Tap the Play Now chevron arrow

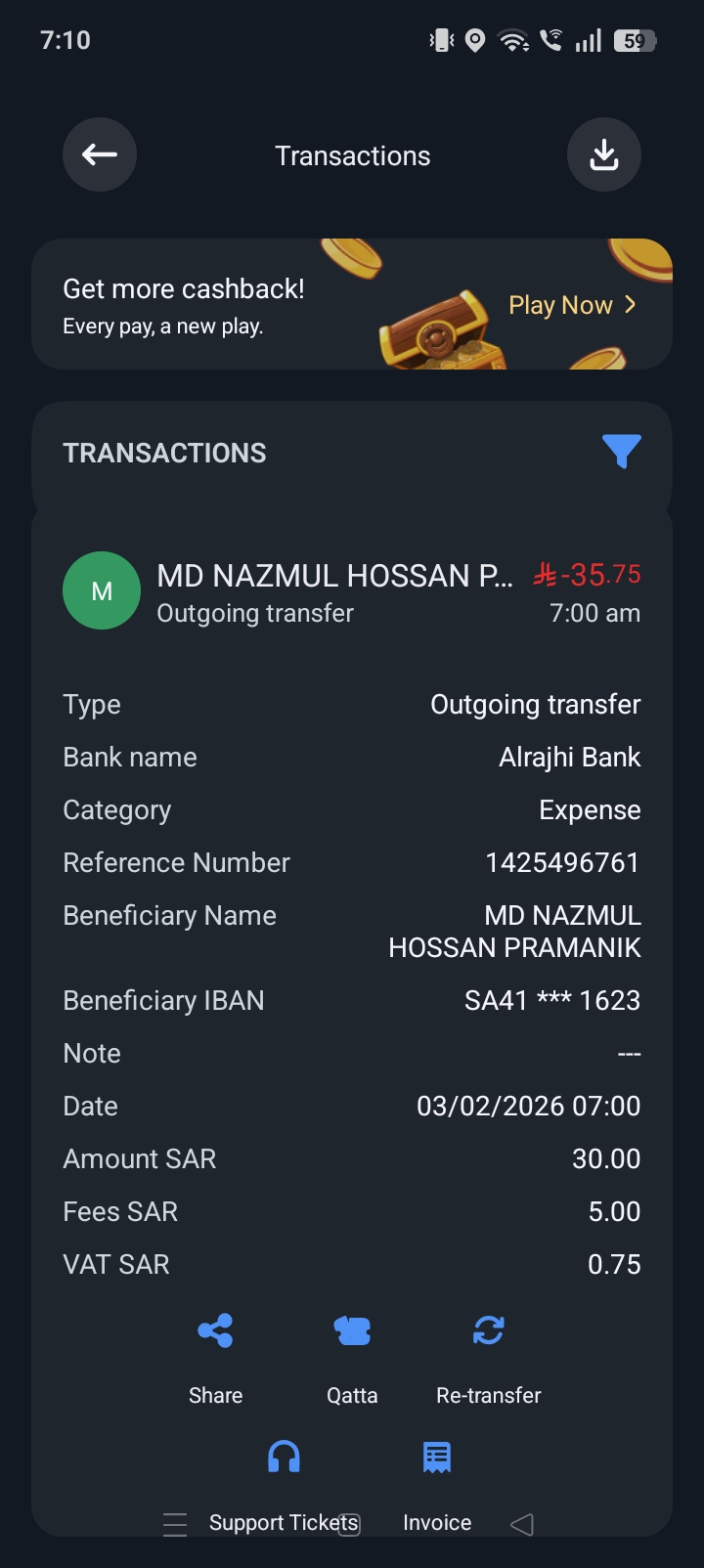click(631, 305)
